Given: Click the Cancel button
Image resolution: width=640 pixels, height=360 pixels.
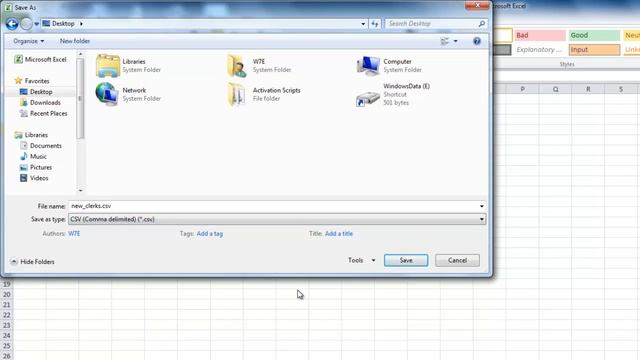Looking at the screenshot, I should pyautogui.click(x=457, y=260).
